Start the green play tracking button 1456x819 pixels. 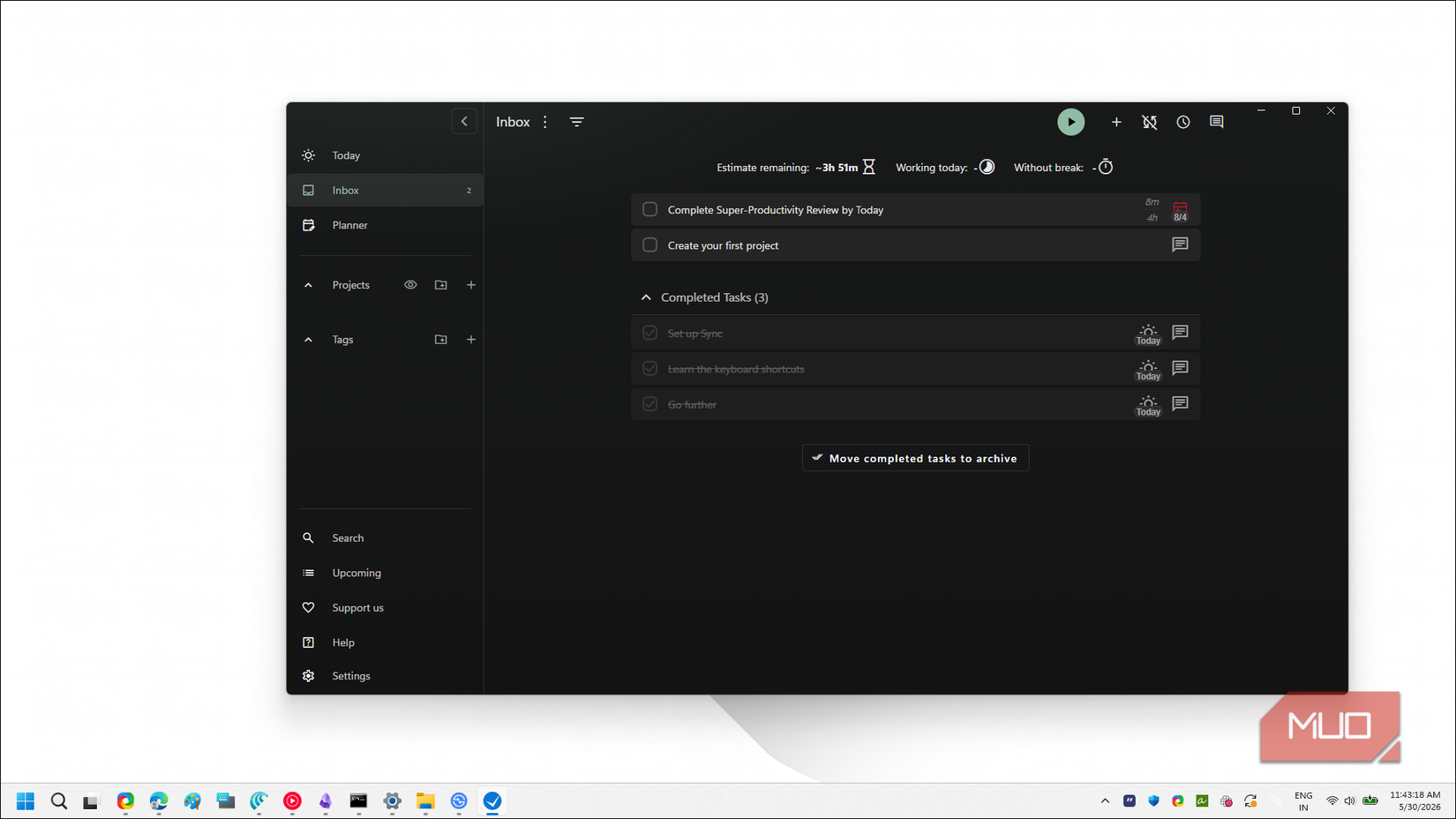[1070, 122]
